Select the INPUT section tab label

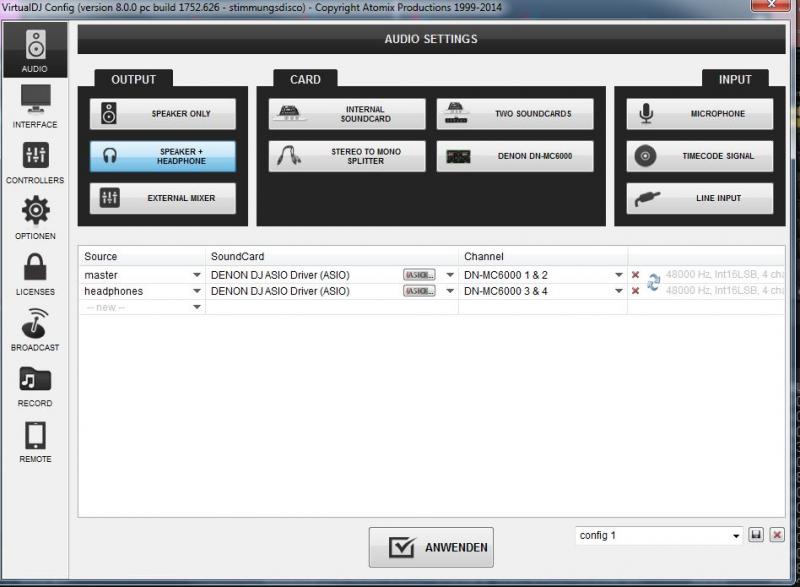[735, 79]
